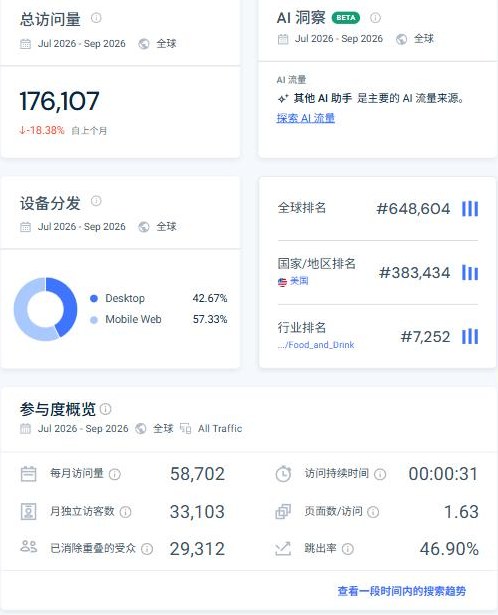Click info icon next to 已消除重叠的受众
This screenshot has height=615, width=498.
coord(147,549)
